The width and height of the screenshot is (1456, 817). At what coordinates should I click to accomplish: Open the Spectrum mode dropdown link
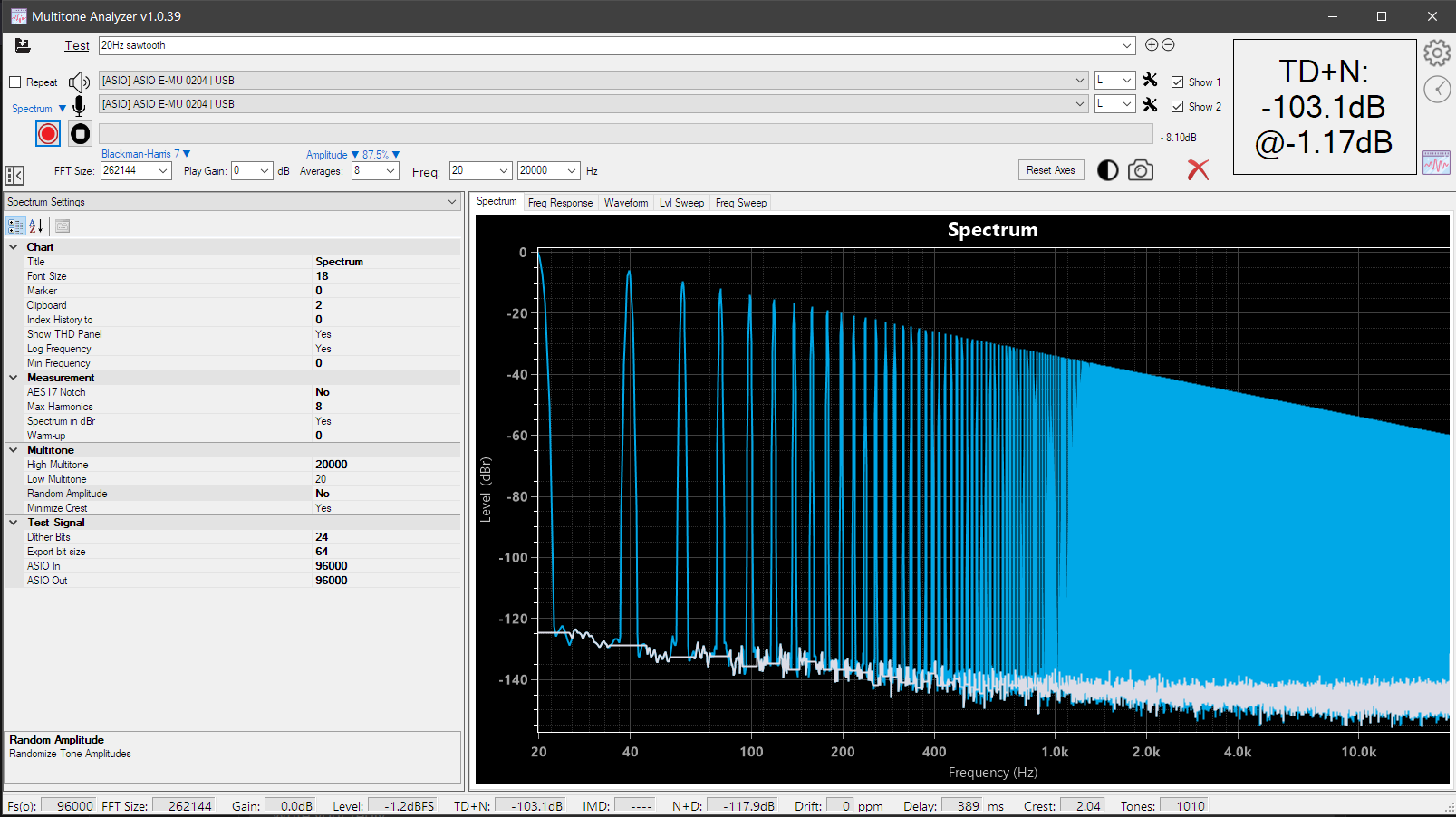pos(39,109)
